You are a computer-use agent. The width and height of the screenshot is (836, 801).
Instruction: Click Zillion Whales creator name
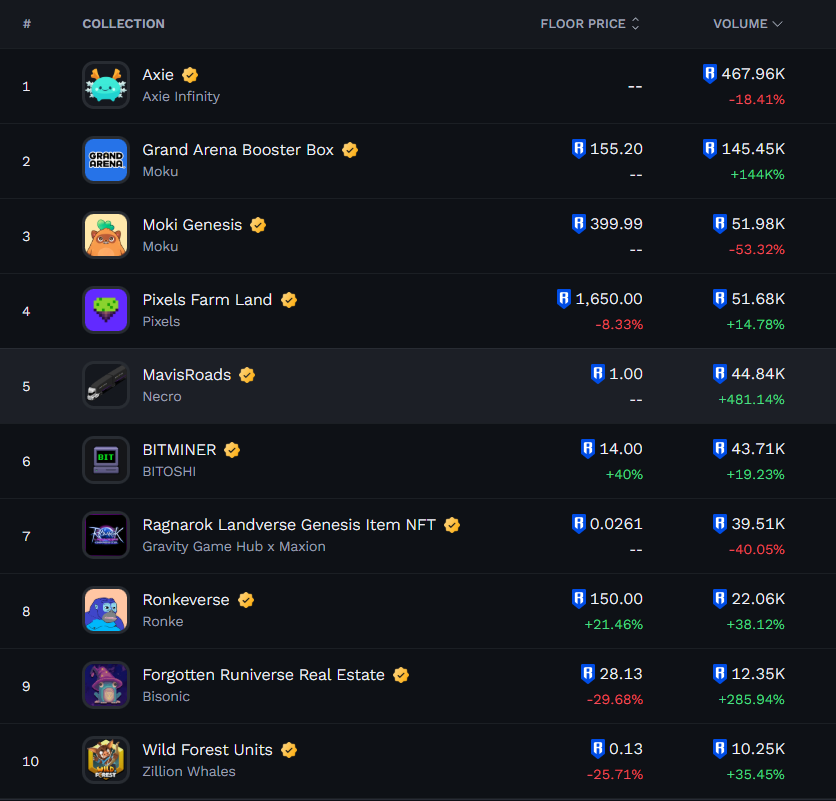[189, 772]
